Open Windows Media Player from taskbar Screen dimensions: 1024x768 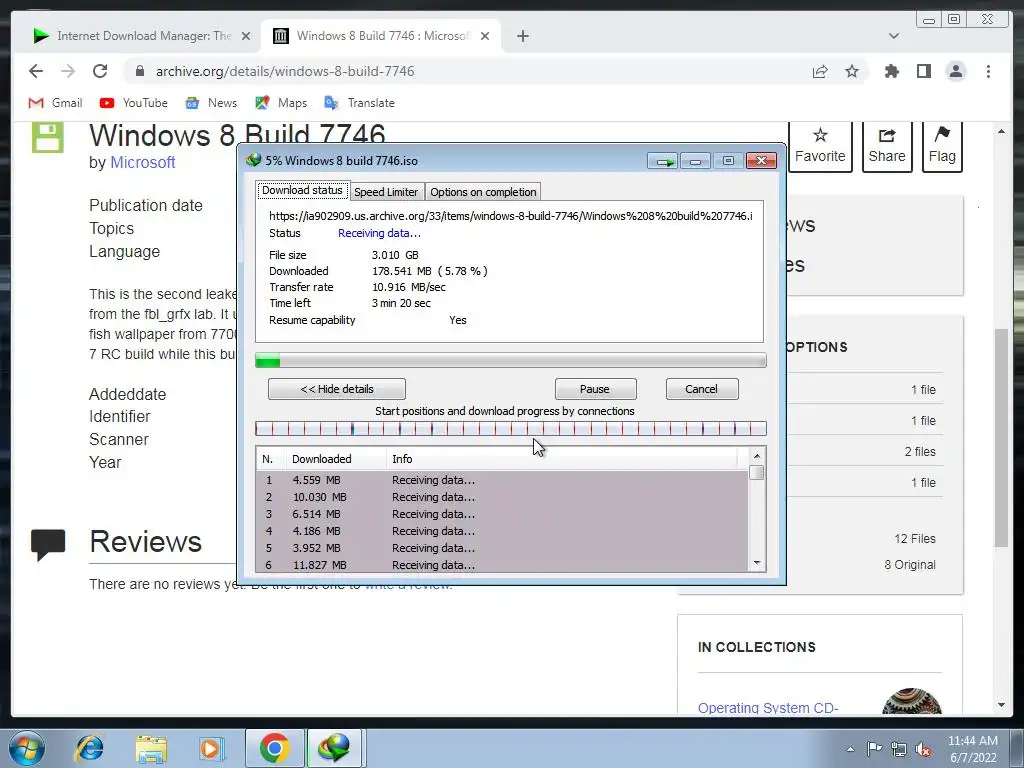[211, 748]
